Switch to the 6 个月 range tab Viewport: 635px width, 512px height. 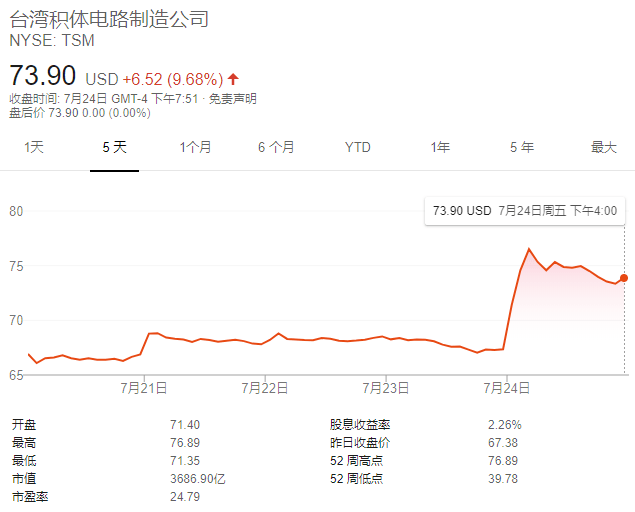coord(276,147)
